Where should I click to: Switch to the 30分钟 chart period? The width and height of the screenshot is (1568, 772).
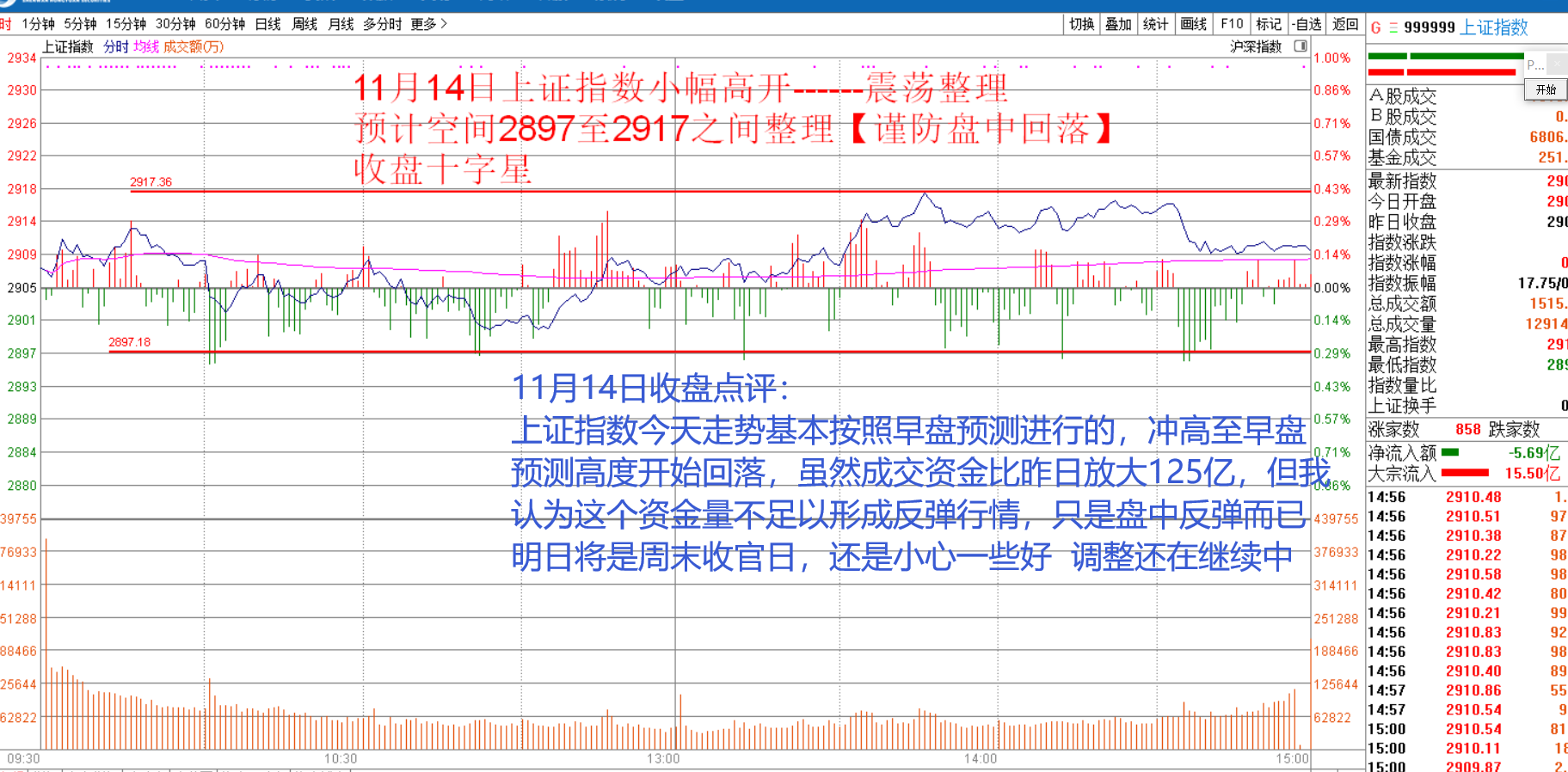tap(175, 24)
